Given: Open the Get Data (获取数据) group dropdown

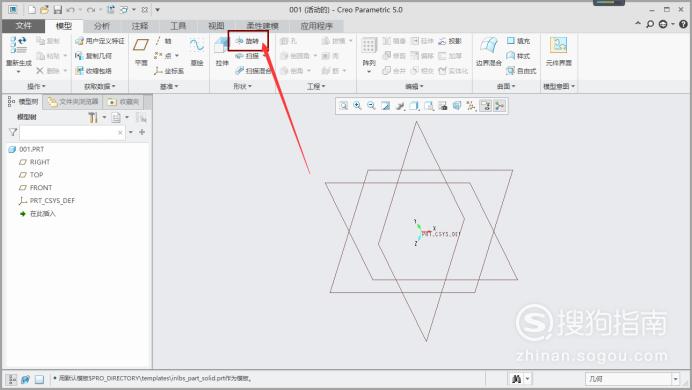Looking at the screenshot, I should tap(100, 86).
